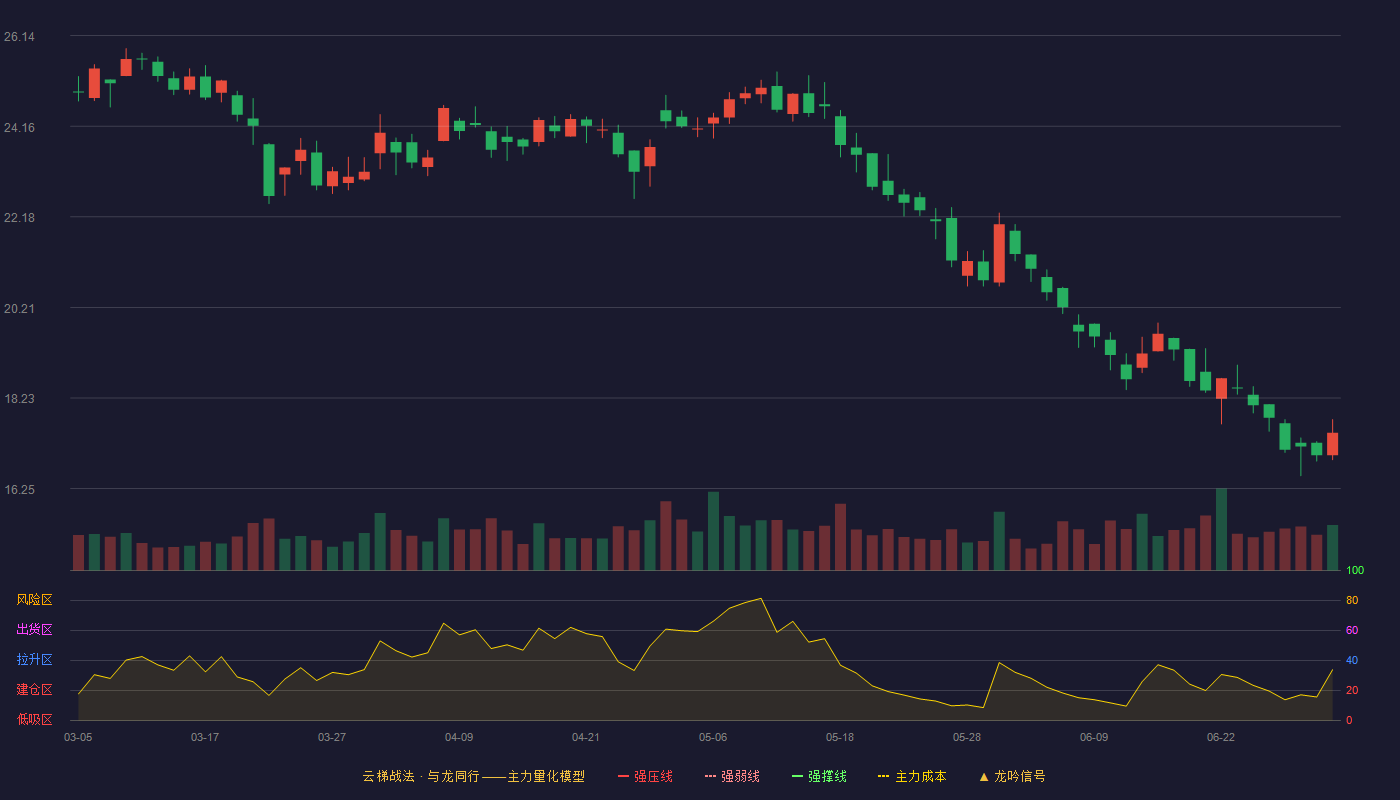The height and width of the screenshot is (800, 1400).
Task: Click the 04-21 date label
Action: click(586, 737)
